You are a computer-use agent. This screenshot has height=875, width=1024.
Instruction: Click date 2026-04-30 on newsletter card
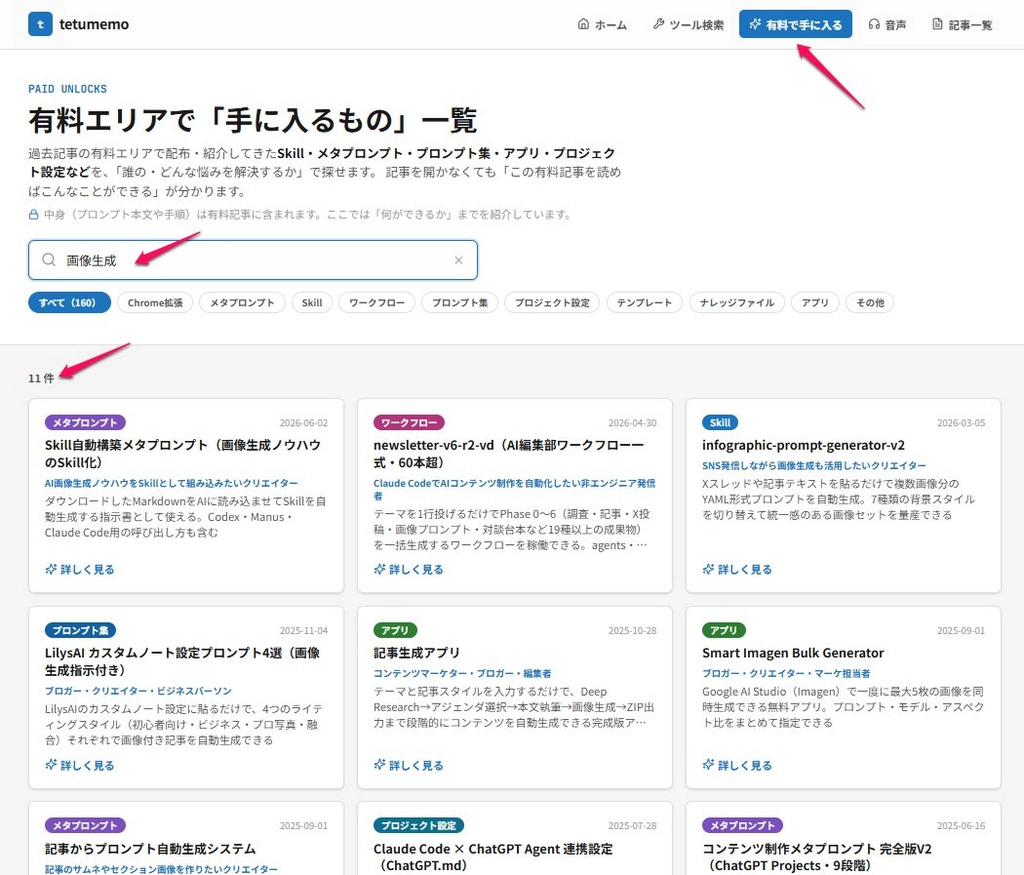click(632, 422)
